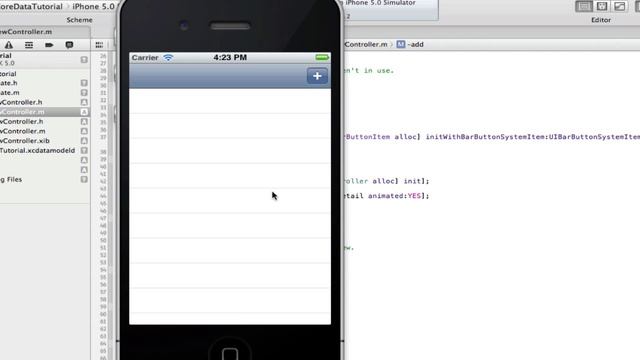Select the 'g Files' group in navigator

pos(11,180)
